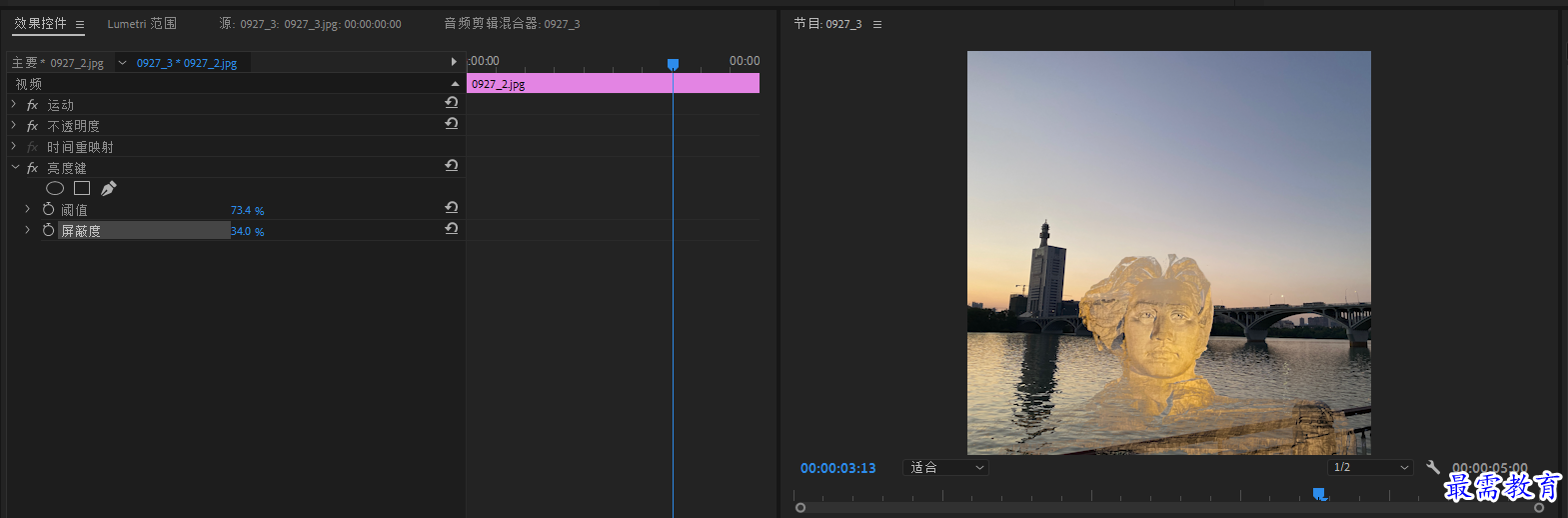This screenshot has width=1568, height=518.
Task: Click the left zoom scroll bar handle
Action: 800,508
